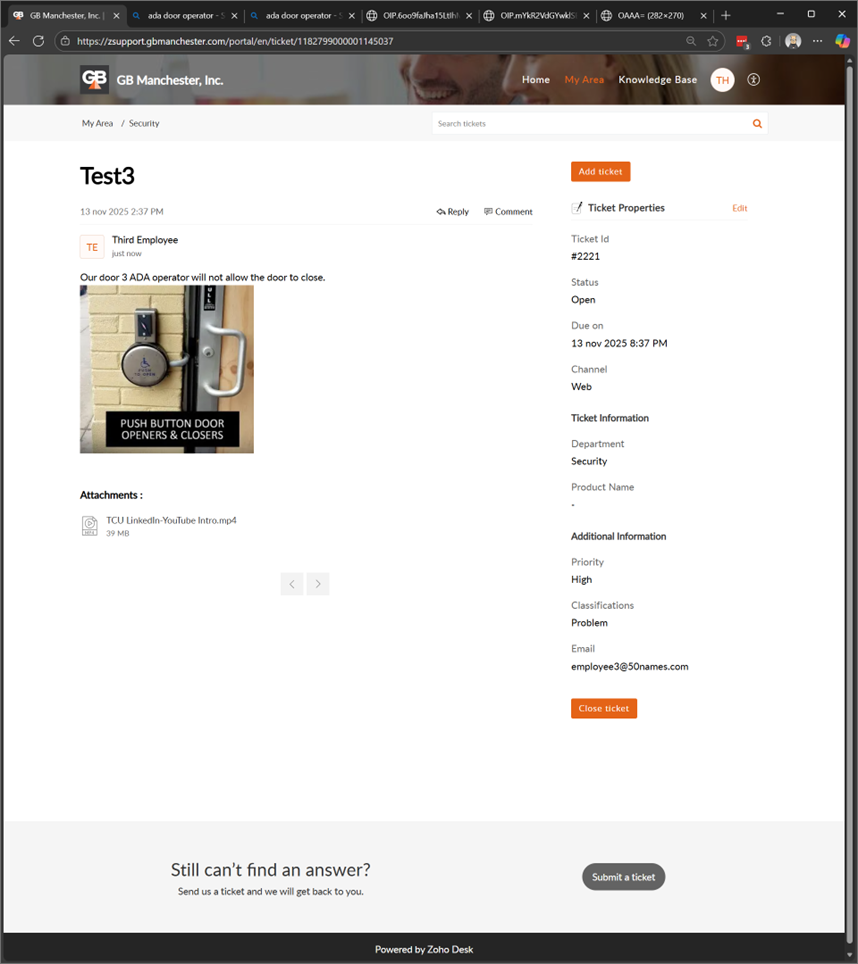Screen dimensions: 858x964
Task: Open the push button door opener image
Action: [167, 369]
